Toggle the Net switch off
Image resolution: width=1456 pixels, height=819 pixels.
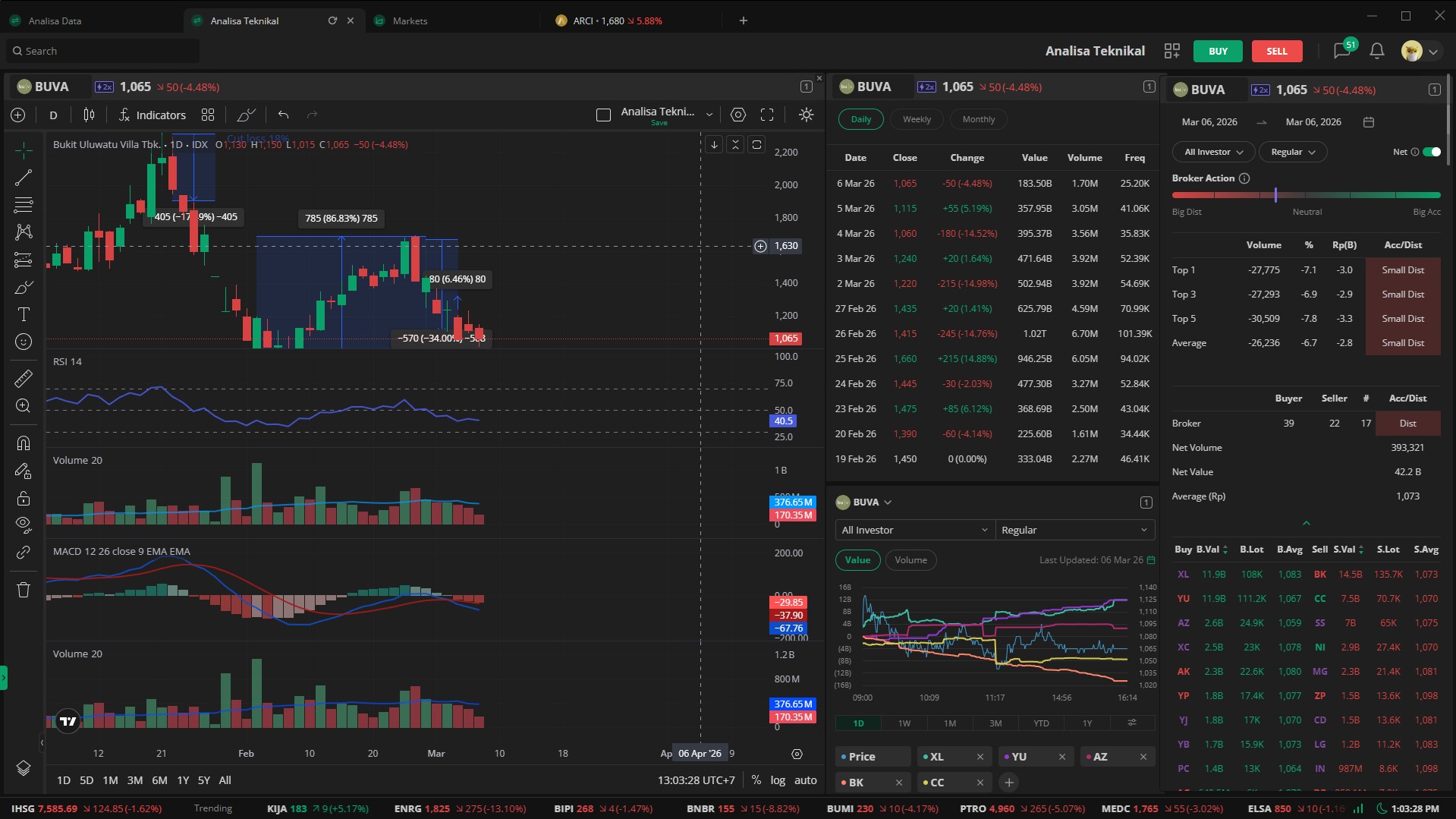(1431, 152)
